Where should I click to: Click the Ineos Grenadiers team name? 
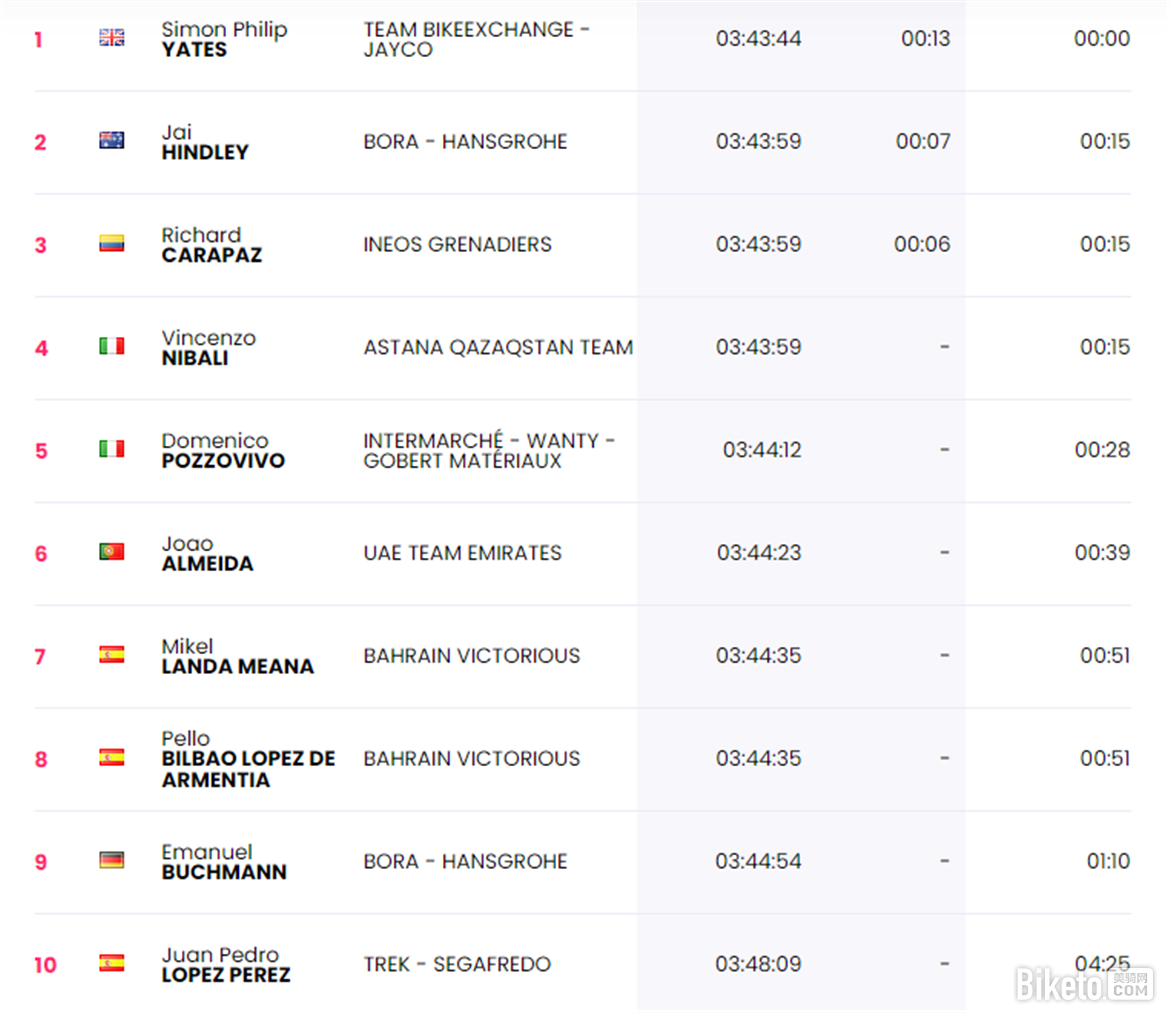(457, 244)
